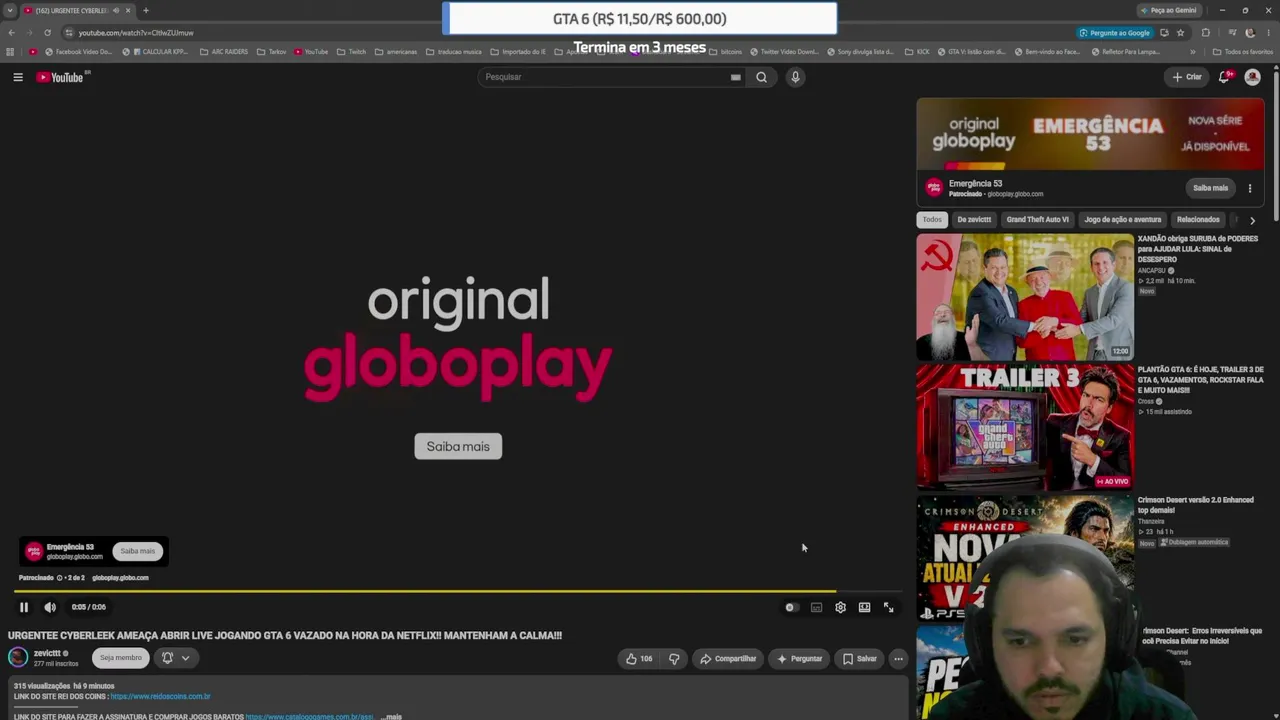This screenshot has height=720, width=1280.
Task: Dislike the video with the thumbs-down button
Action: 674,658
